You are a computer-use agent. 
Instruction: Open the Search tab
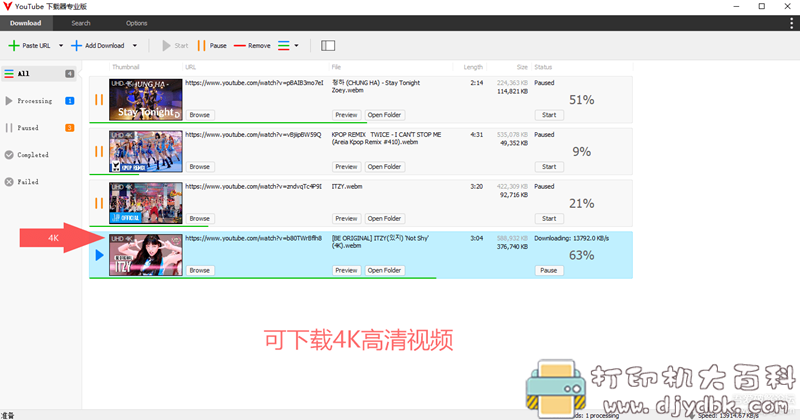click(x=81, y=23)
